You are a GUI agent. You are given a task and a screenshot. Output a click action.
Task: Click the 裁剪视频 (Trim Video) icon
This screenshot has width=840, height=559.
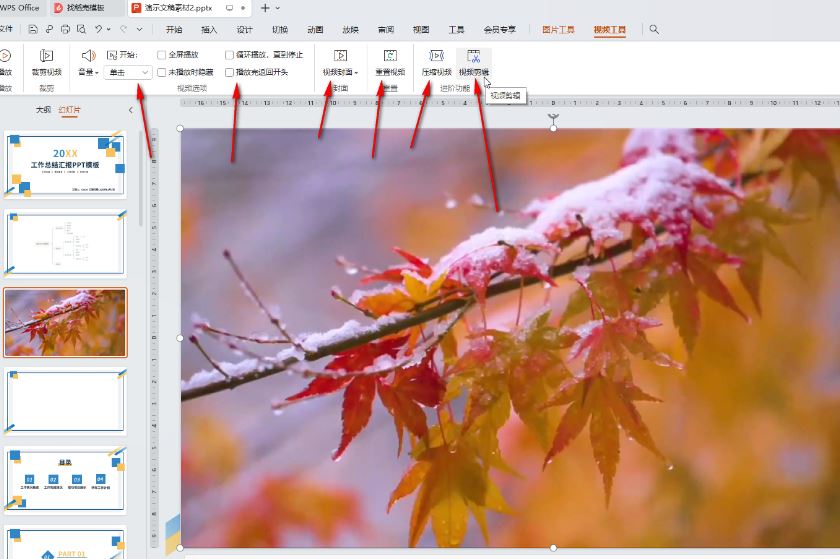point(46,56)
